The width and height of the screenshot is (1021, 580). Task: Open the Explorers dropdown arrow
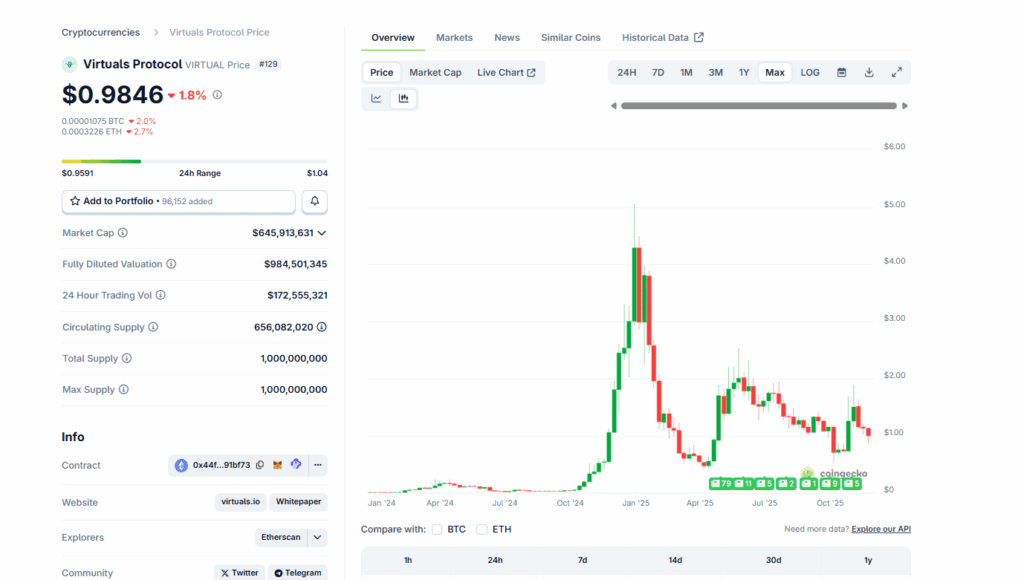point(317,537)
